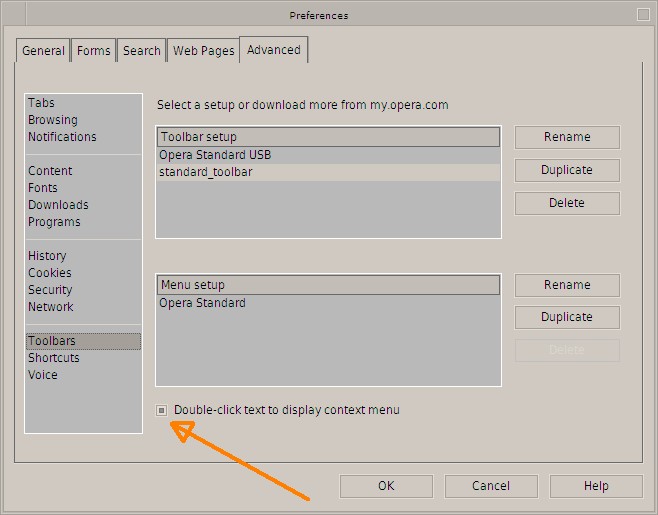Duplicate the selected menu setup
The height and width of the screenshot is (515, 658).
(x=567, y=317)
